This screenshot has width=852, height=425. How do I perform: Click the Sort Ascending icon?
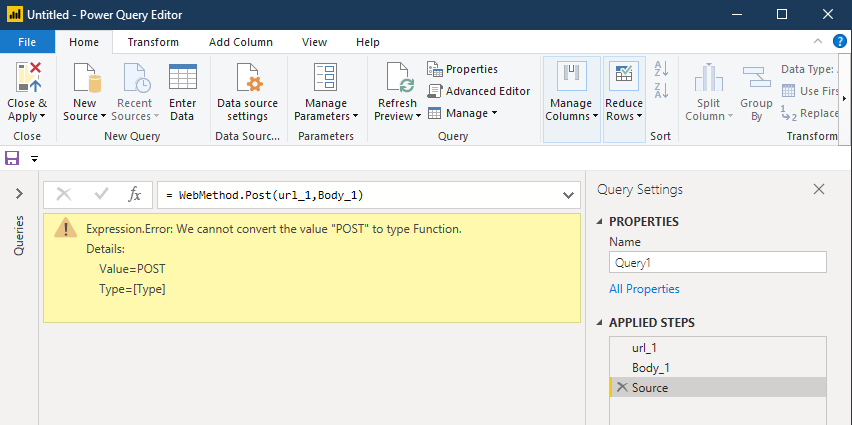pyautogui.click(x=660, y=69)
